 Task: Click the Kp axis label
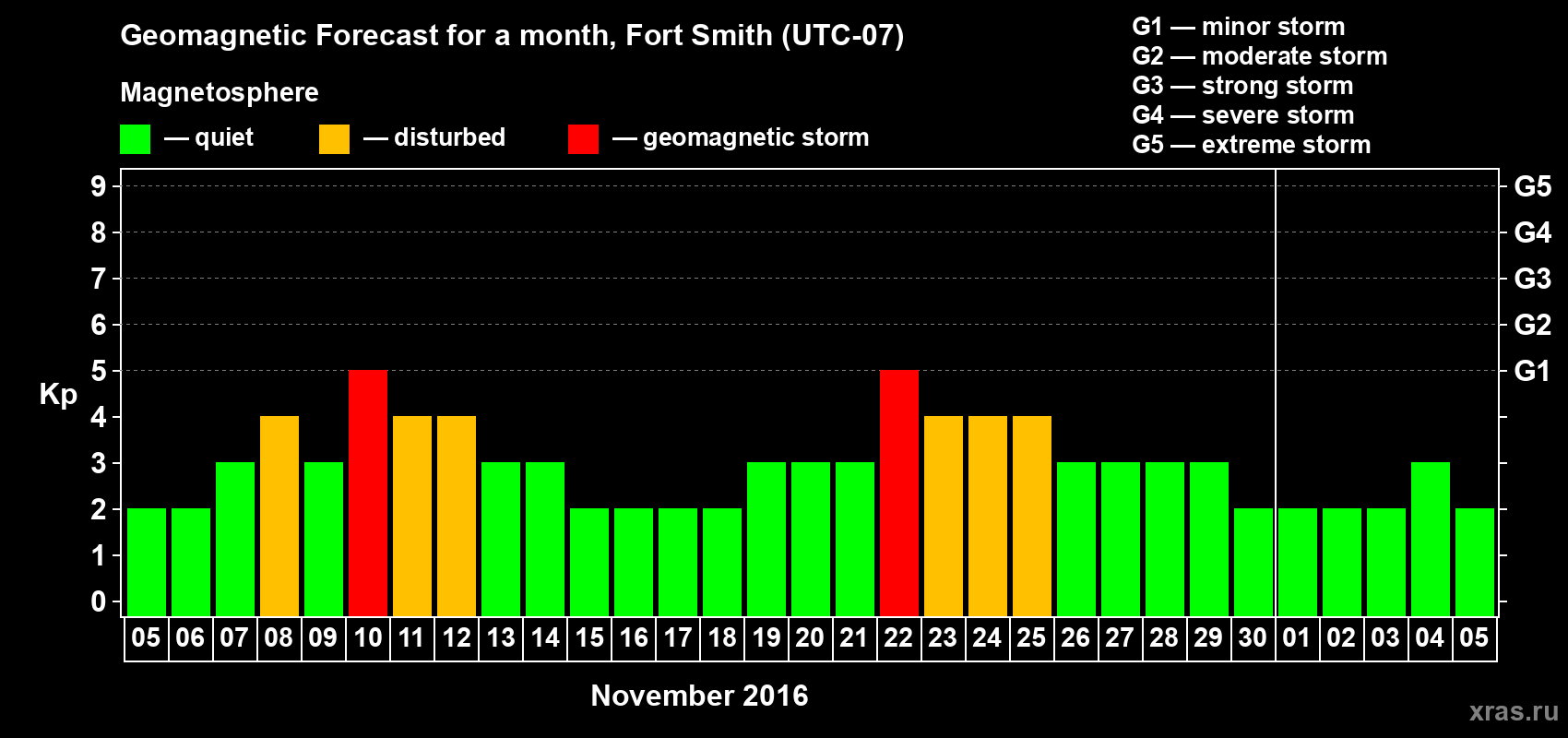[58, 395]
